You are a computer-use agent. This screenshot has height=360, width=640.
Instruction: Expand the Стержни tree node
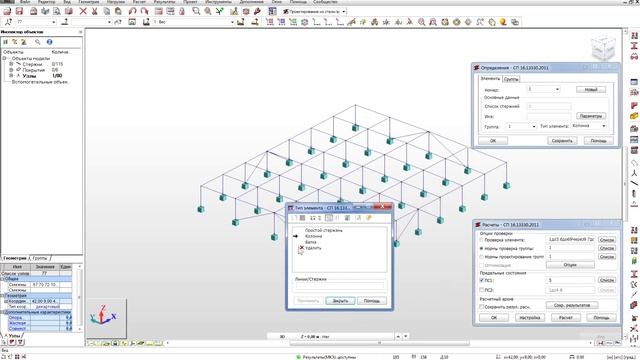pos(11,64)
